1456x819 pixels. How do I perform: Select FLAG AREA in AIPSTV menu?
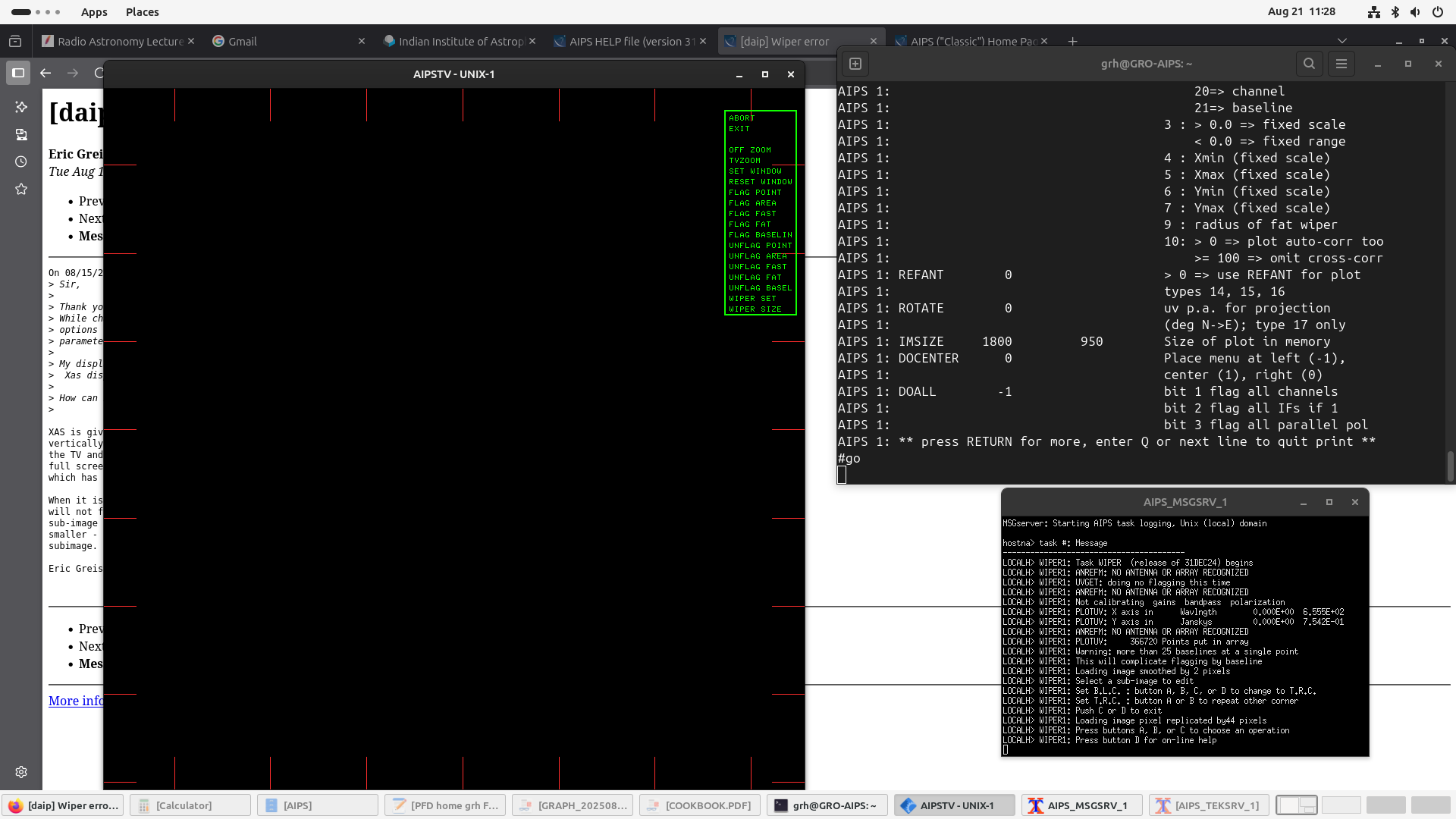tap(752, 203)
